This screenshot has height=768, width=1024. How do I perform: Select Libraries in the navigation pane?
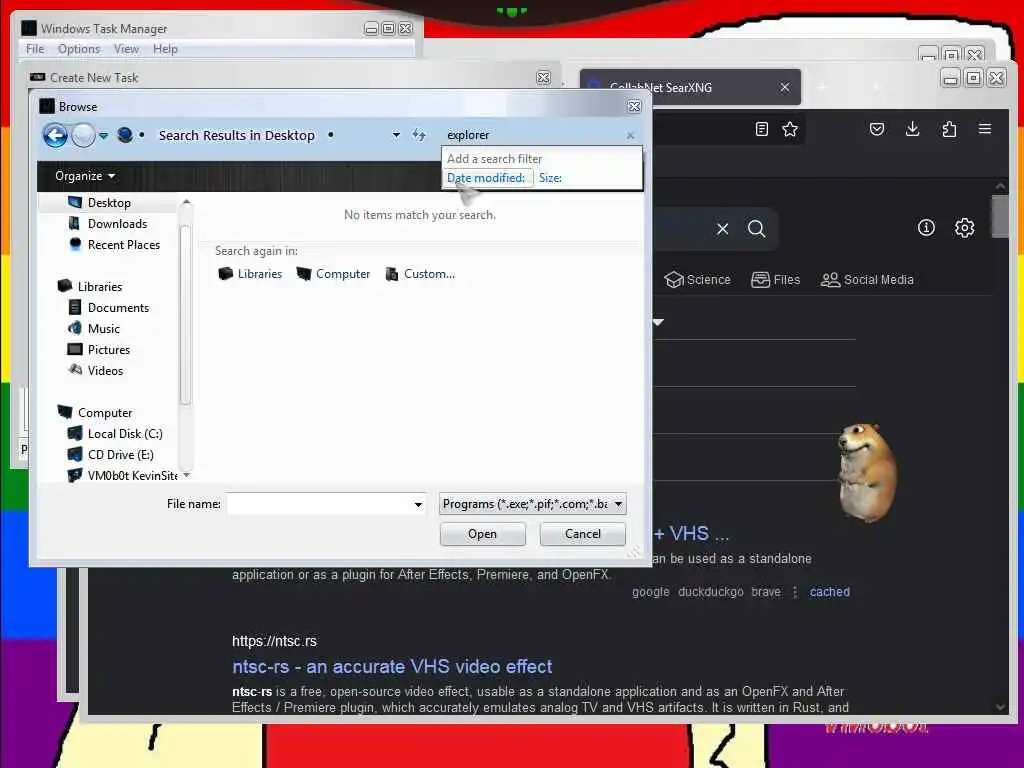point(99,286)
